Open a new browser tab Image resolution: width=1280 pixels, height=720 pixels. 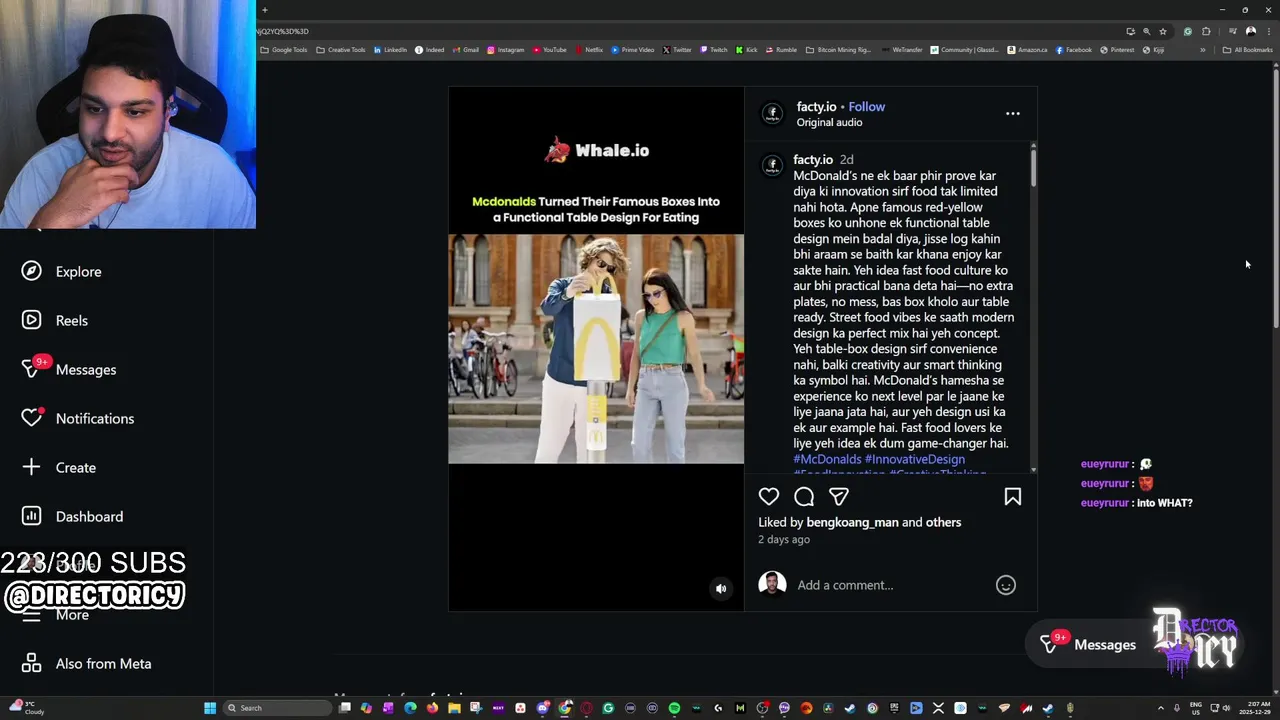pos(264,10)
